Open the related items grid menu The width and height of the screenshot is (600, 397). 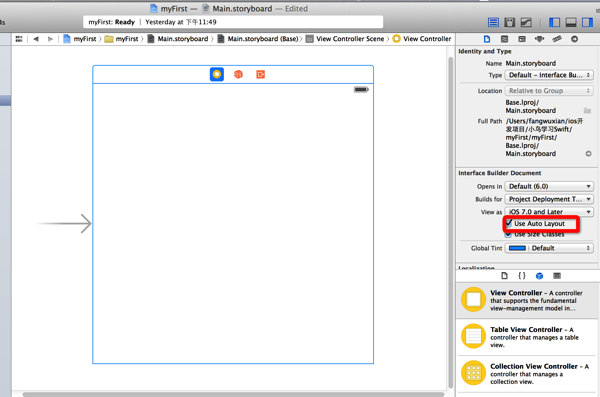pyautogui.click(x=19, y=39)
